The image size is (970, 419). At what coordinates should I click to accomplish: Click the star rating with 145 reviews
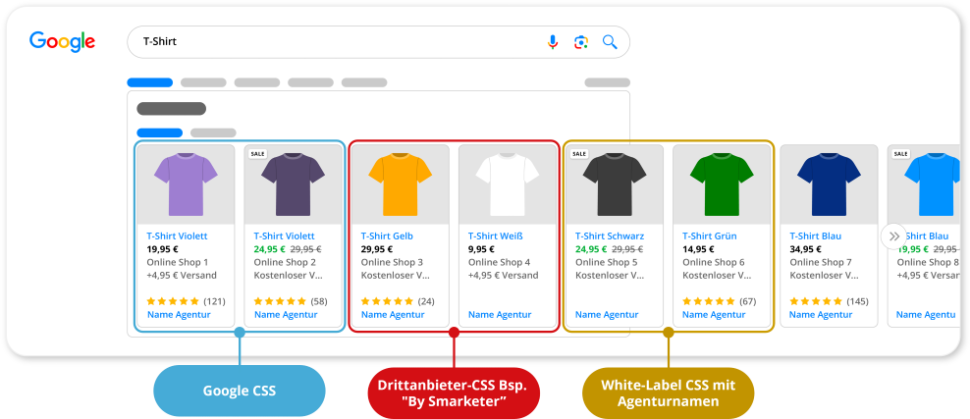coord(829,301)
